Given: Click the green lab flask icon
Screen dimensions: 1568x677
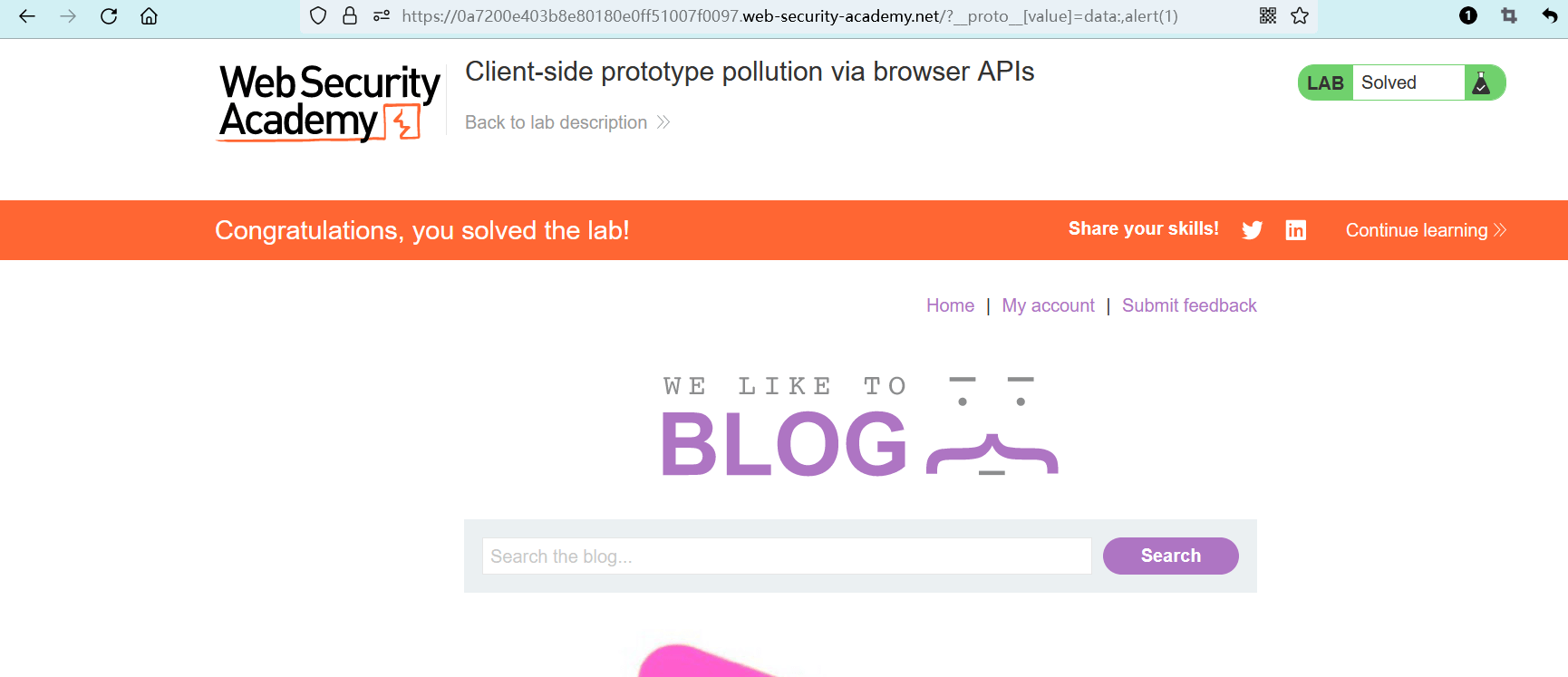Looking at the screenshot, I should pos(1482,83).
